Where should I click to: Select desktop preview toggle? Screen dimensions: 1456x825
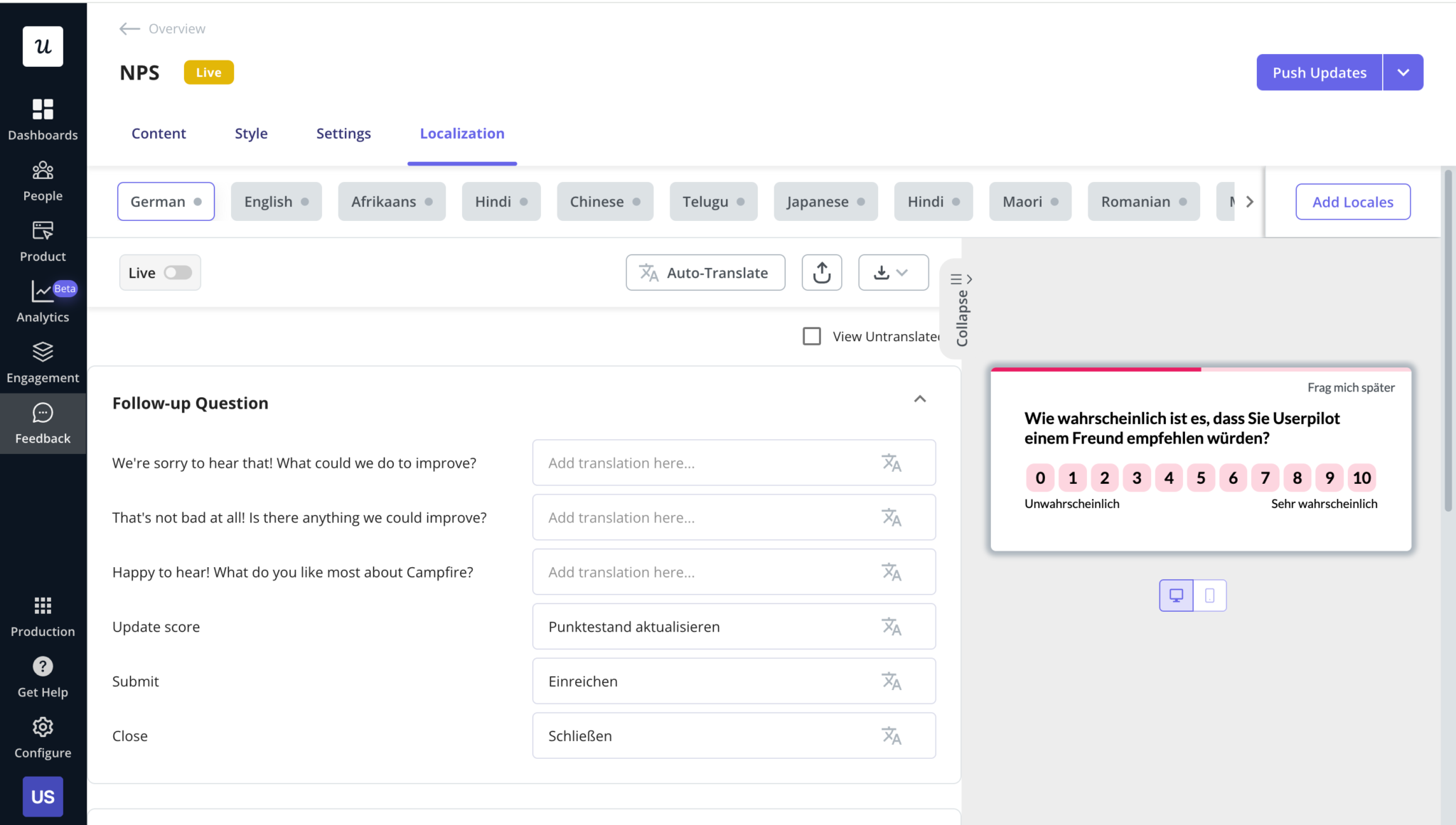[1177, 595]
